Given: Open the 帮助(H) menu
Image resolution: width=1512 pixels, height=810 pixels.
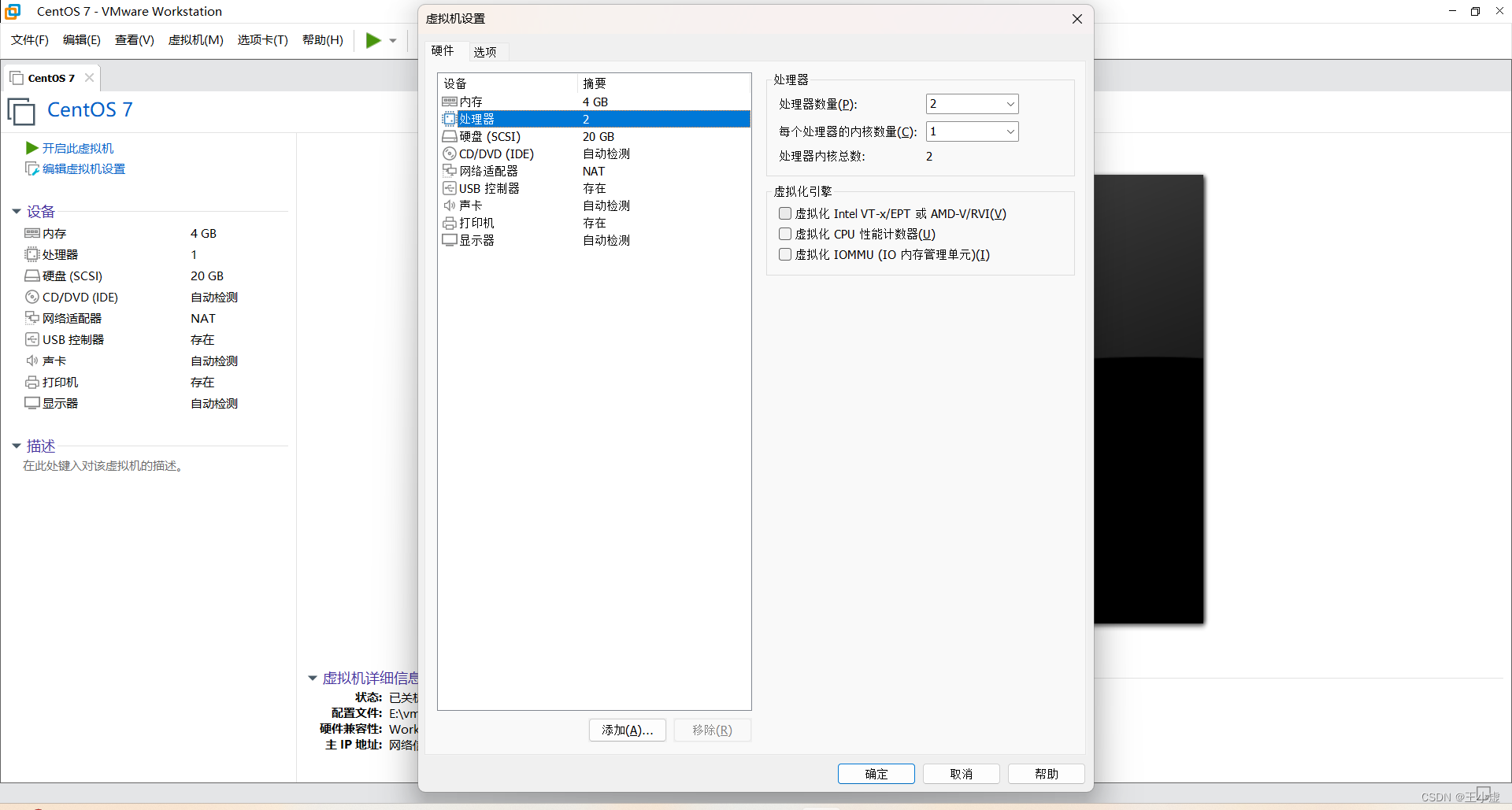Looking at the screenshot, I should [323, 40].
